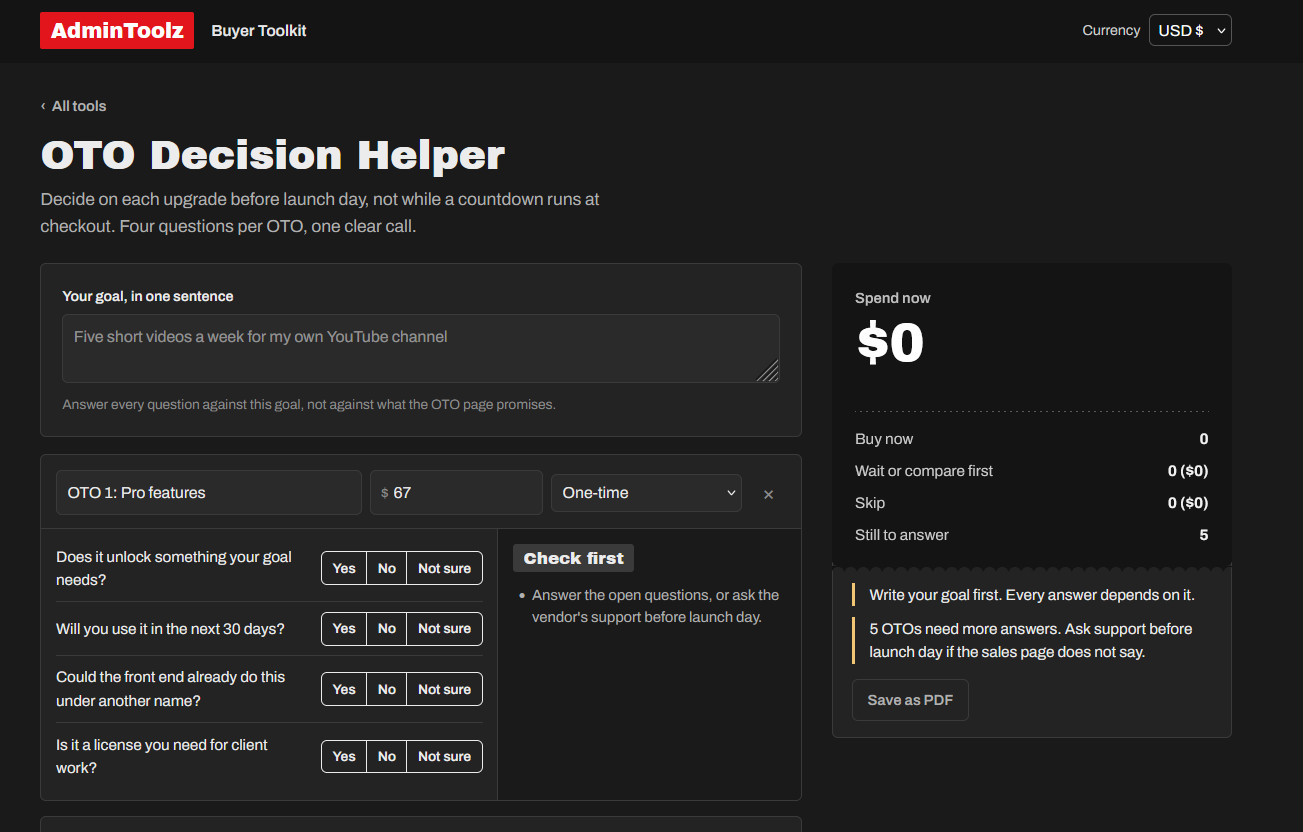Click the 'Your goal, in one sentence' label
This screenshot has height=832, width=1303.
(148, 296)
